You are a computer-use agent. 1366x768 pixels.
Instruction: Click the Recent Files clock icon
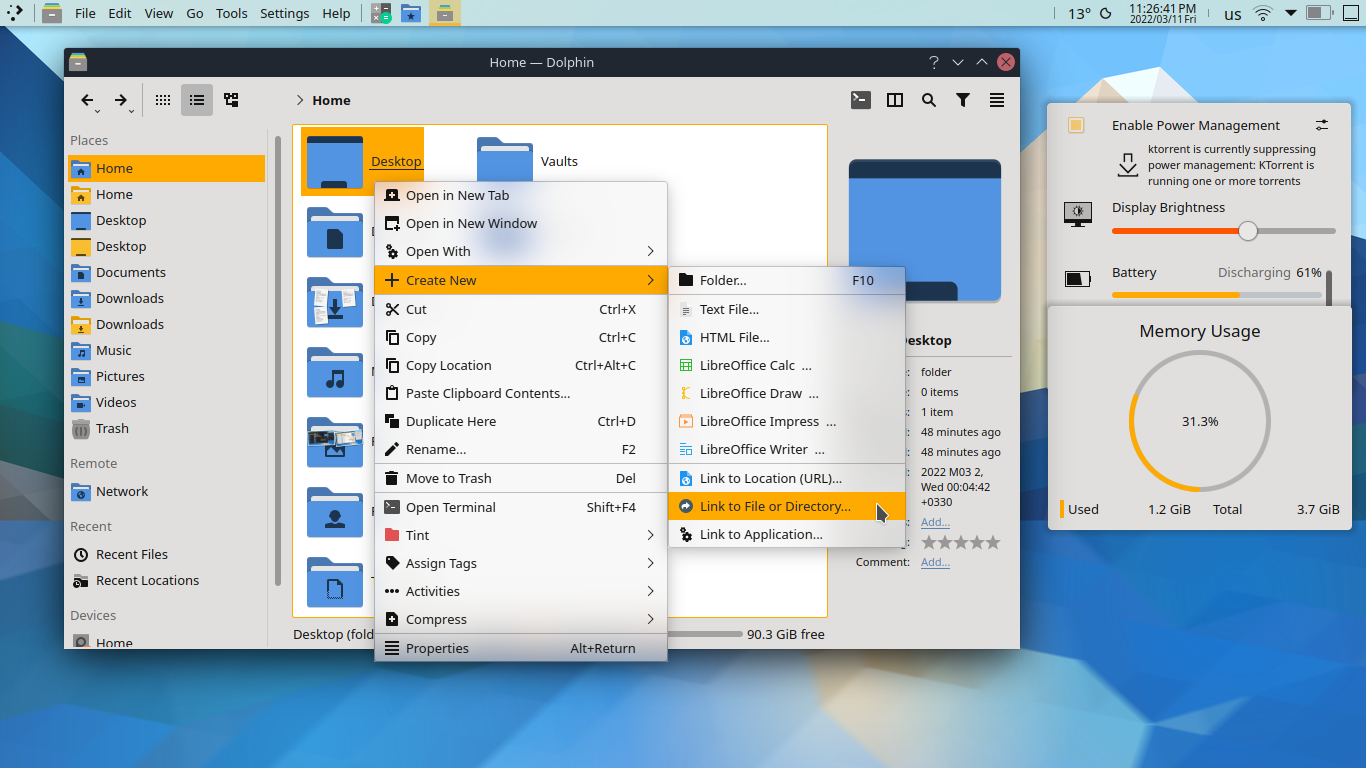tap(81, 554)
